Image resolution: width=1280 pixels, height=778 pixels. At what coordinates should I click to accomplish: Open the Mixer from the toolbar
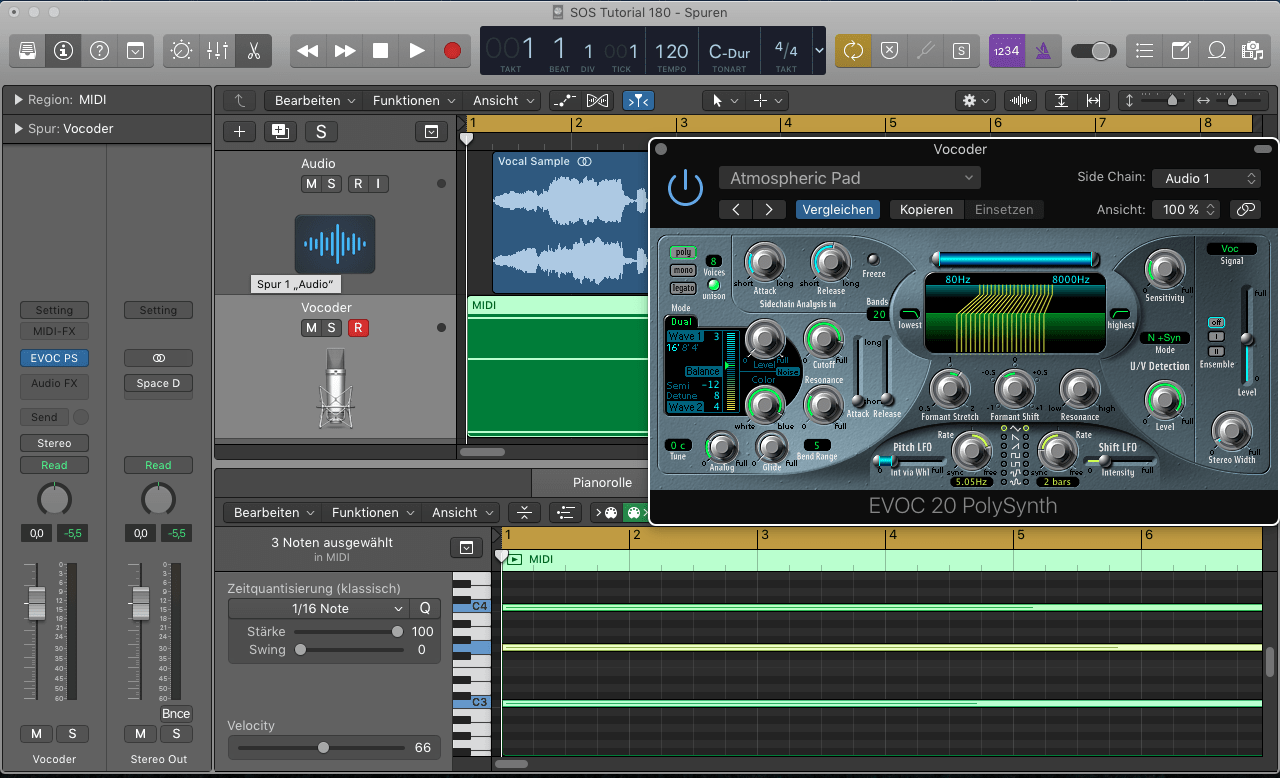[x=217, y=50]
